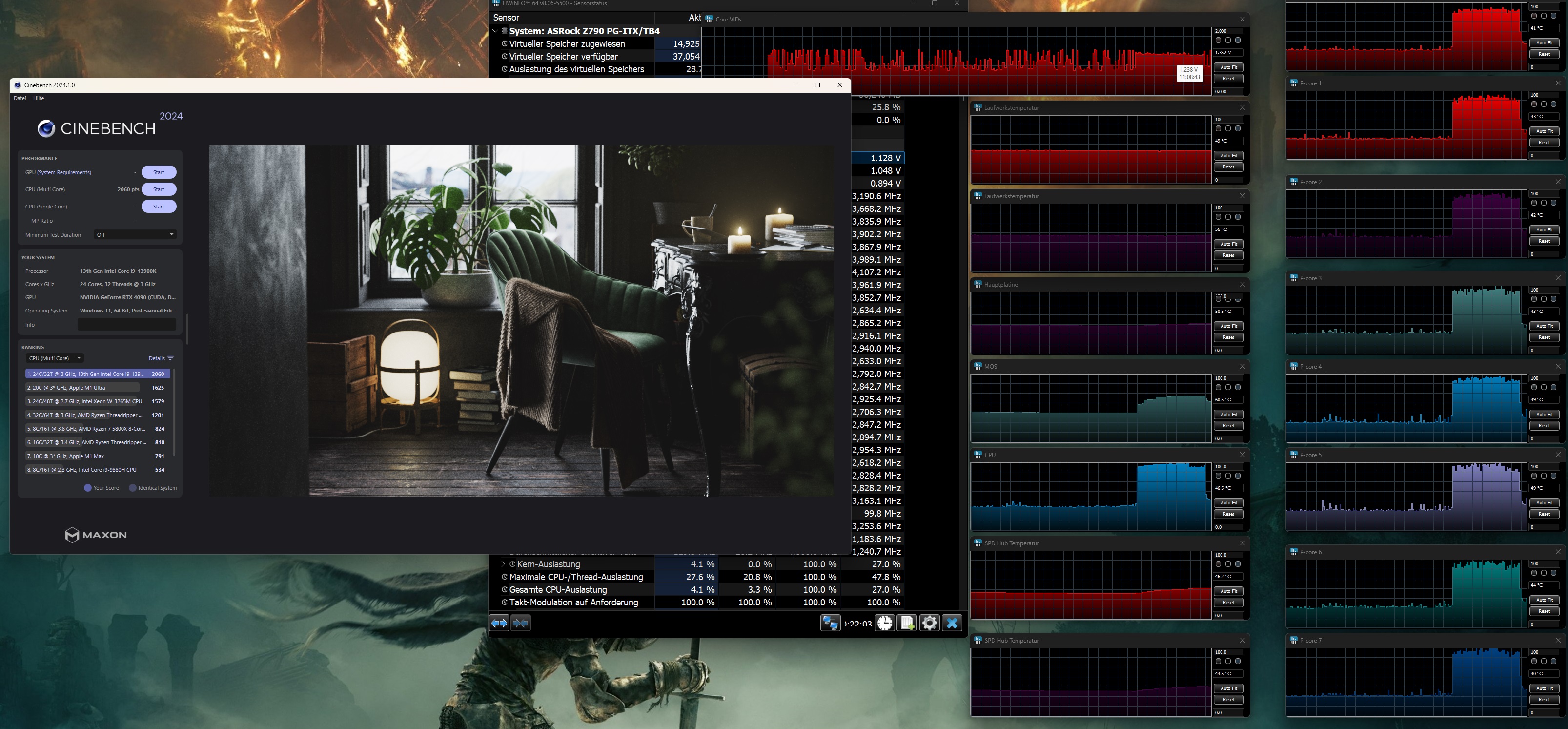Click the clock icon in the HWiNFO status bar

[884, 623]
